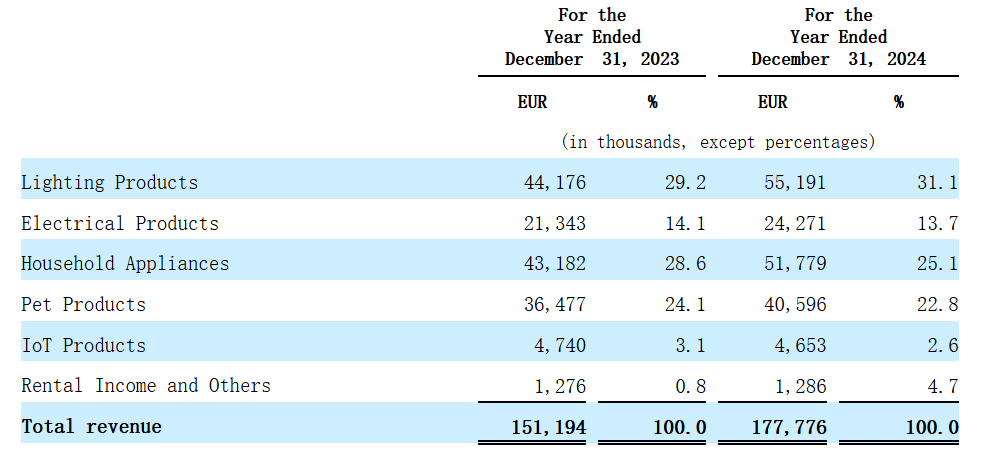This screenshot has width=999, height=455.
Task: Click the 21,343 Electrical Products value
Action: point(554,224)
